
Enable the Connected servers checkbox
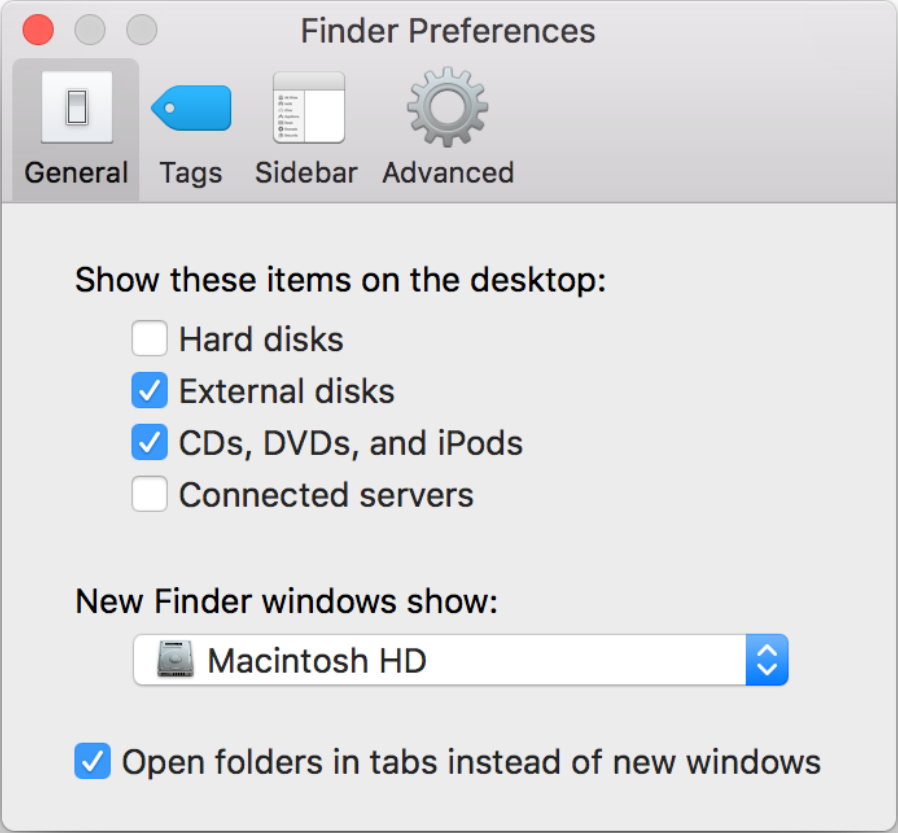coord(149,494)
